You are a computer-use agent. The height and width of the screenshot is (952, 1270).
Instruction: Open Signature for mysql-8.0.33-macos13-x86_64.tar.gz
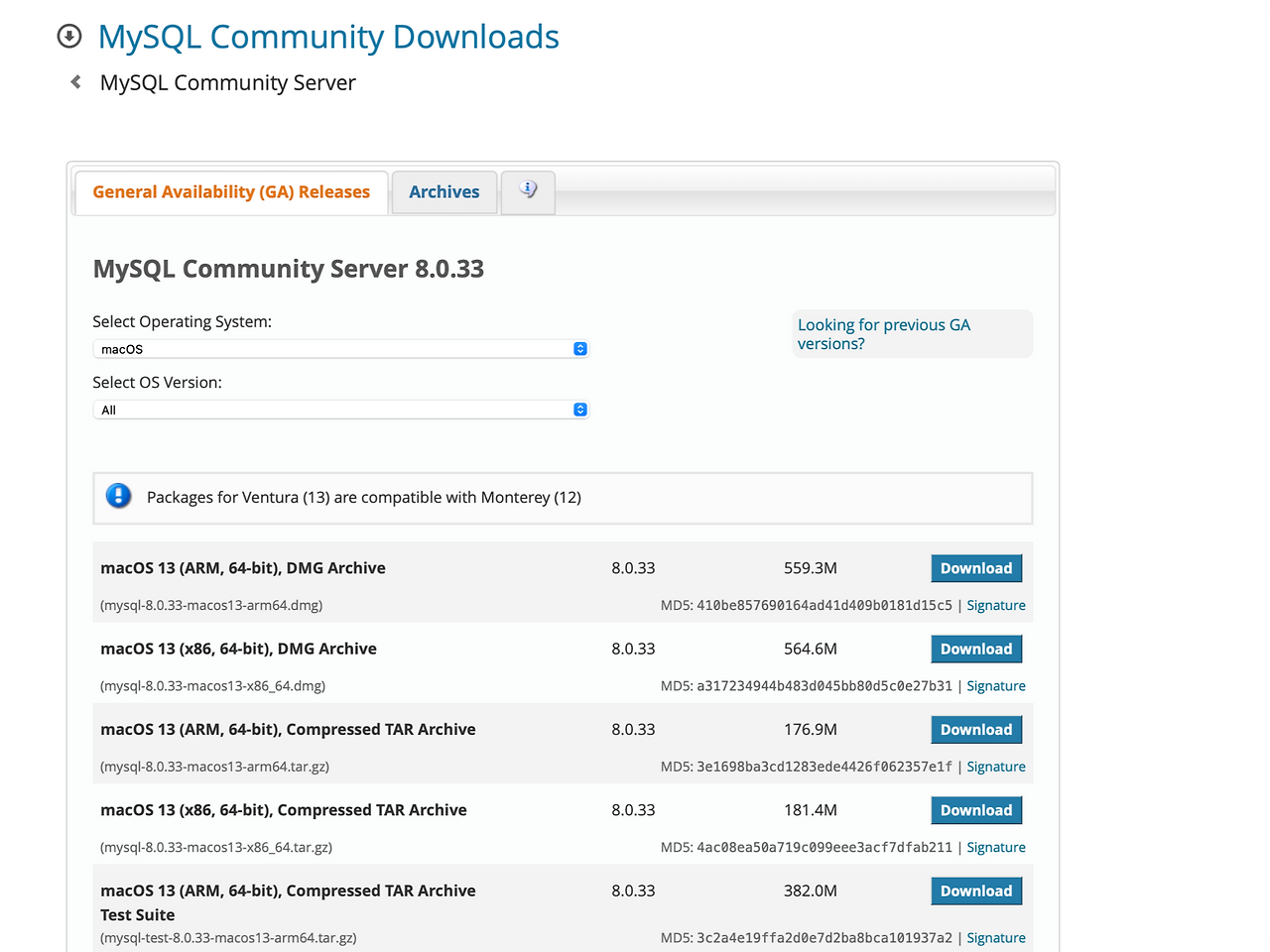tap(996, 847)
